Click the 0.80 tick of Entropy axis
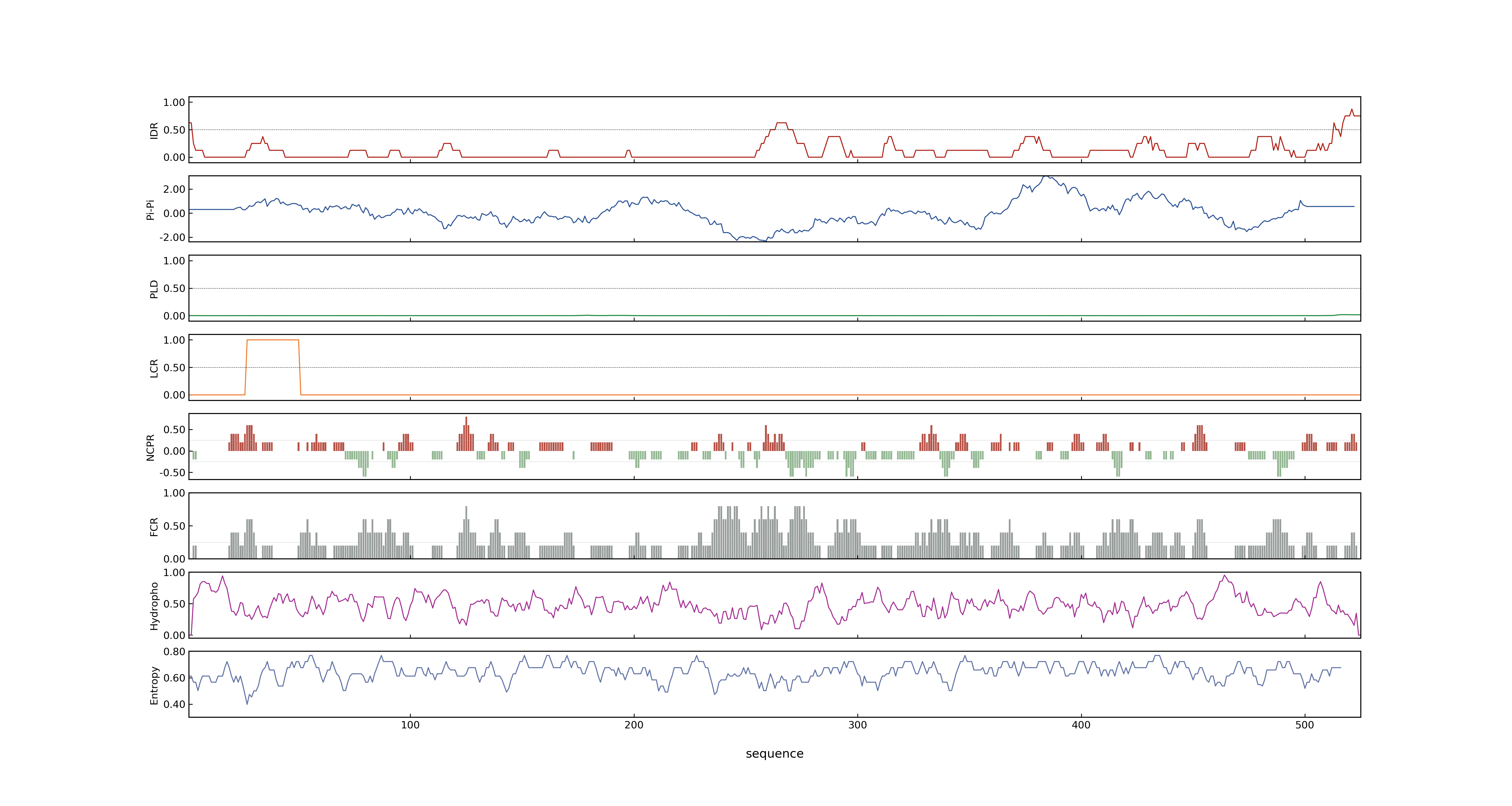The width and height of the screenshot is (1512, 806). pos(174,652)
